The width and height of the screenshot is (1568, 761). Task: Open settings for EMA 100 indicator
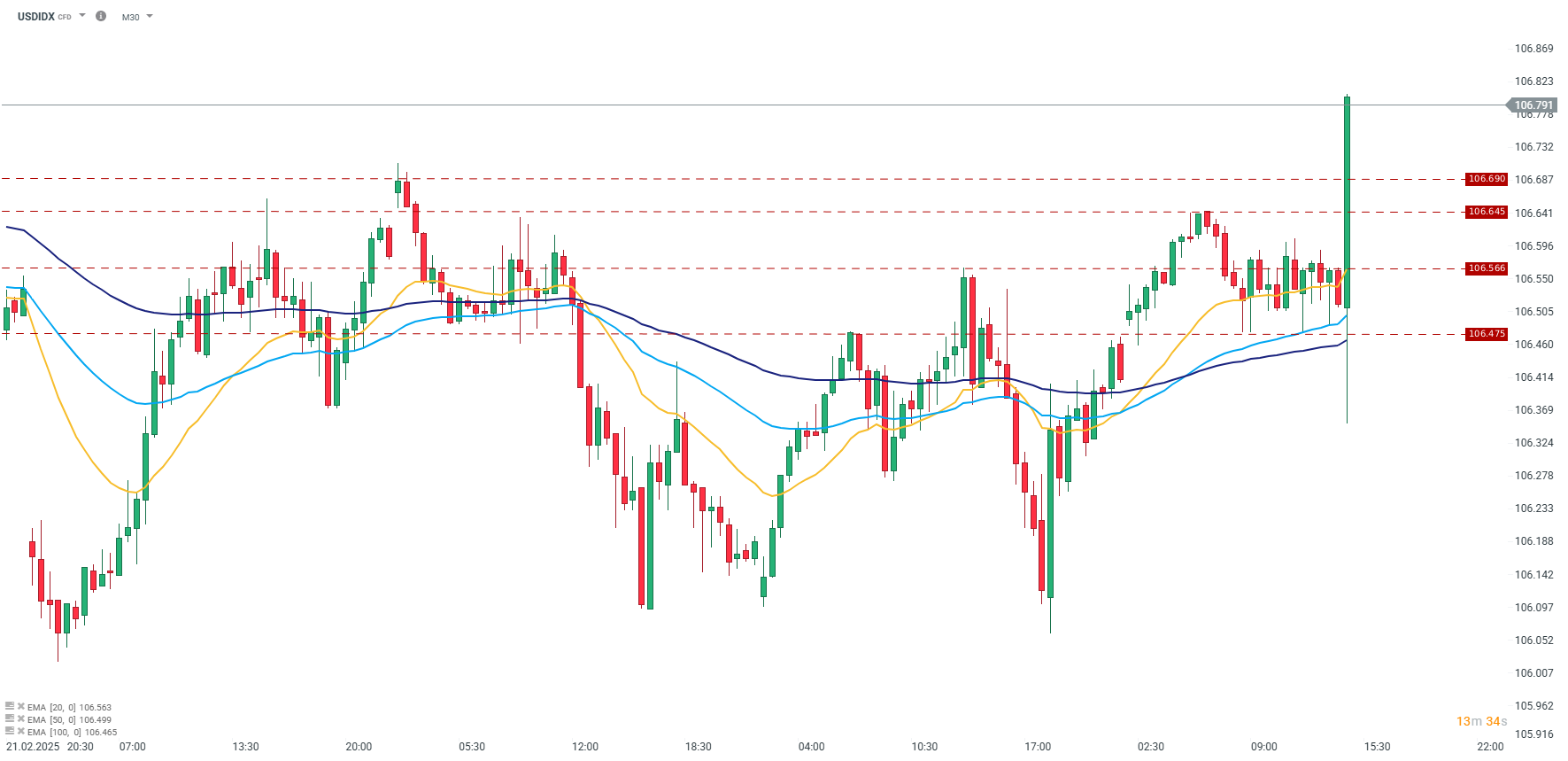10,732
